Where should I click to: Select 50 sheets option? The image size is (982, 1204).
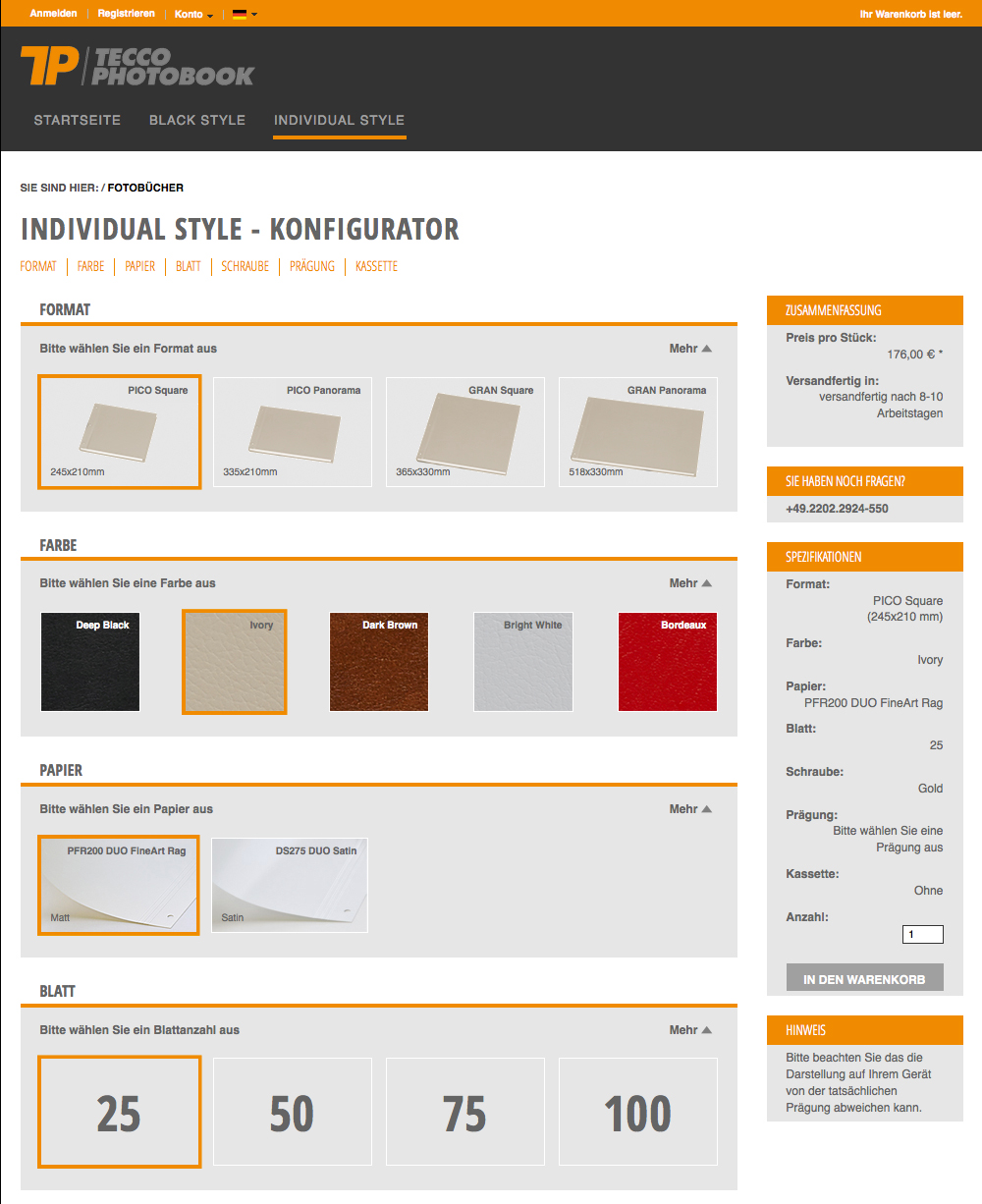tap(293, 1112)
